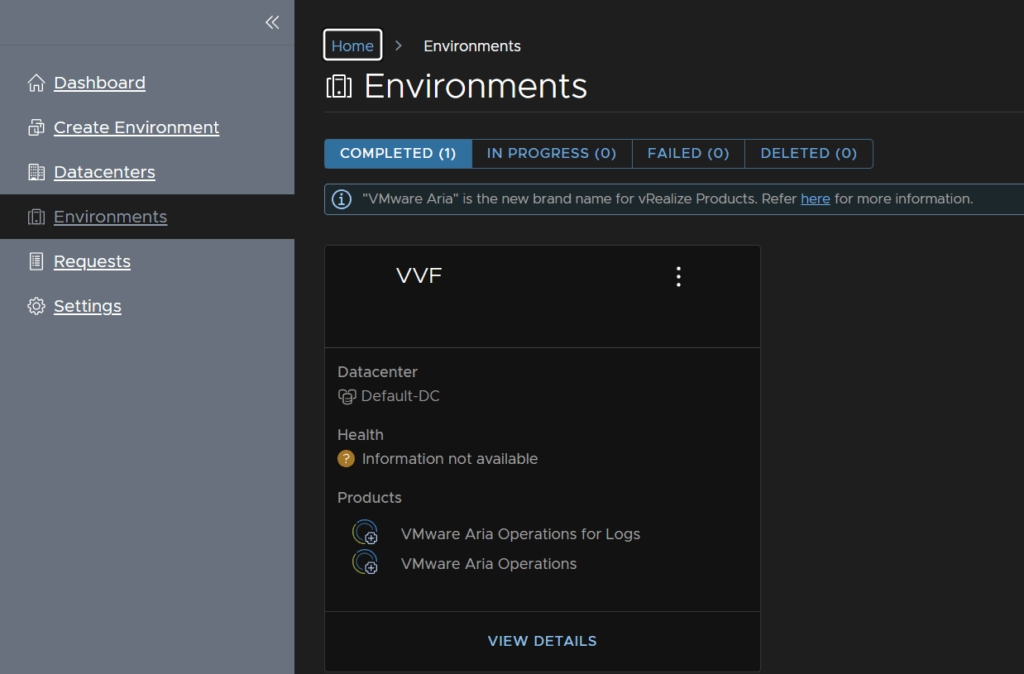The height and width of the screenshot is (674, 1024).
Task: Click the info icon in the banner
Action: coord(342,199)
